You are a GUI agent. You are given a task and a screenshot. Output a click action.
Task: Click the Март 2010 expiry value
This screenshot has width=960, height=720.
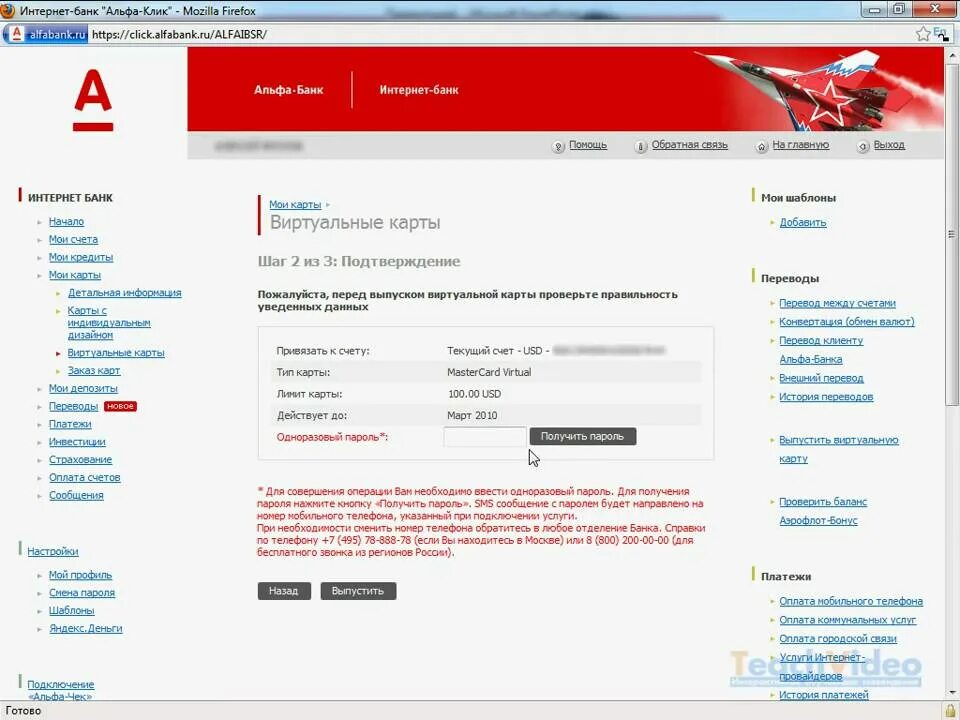tap(472, 415)
